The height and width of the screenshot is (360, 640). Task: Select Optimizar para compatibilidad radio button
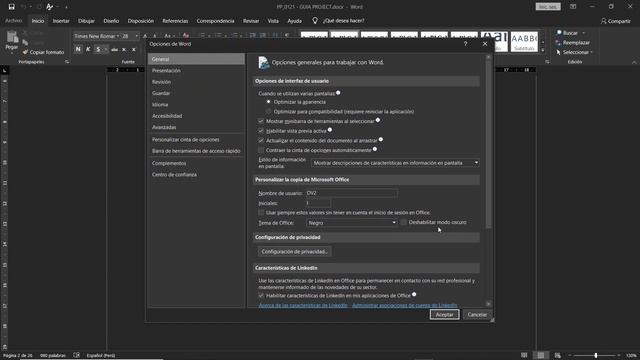click(268, 111)
